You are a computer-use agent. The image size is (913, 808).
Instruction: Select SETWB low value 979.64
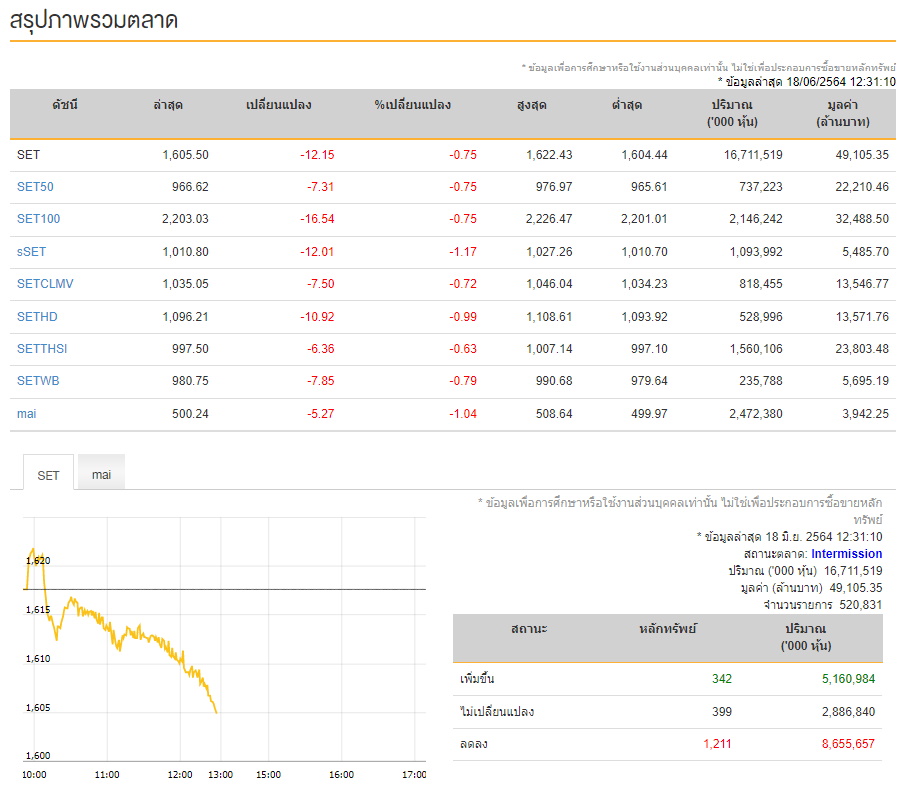[649, 381]
